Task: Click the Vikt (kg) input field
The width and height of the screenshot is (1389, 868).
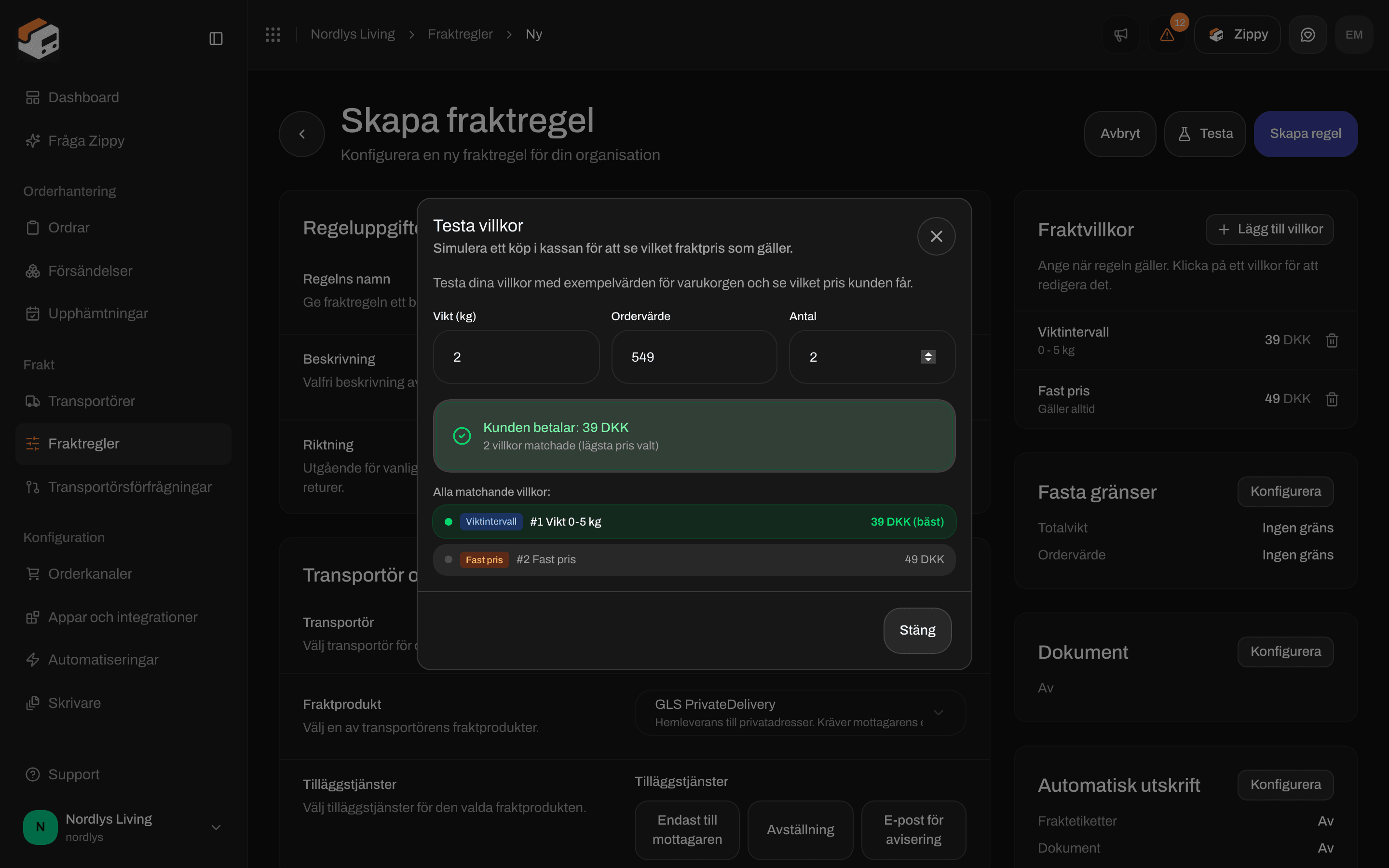Action: (x=516, y=357)
